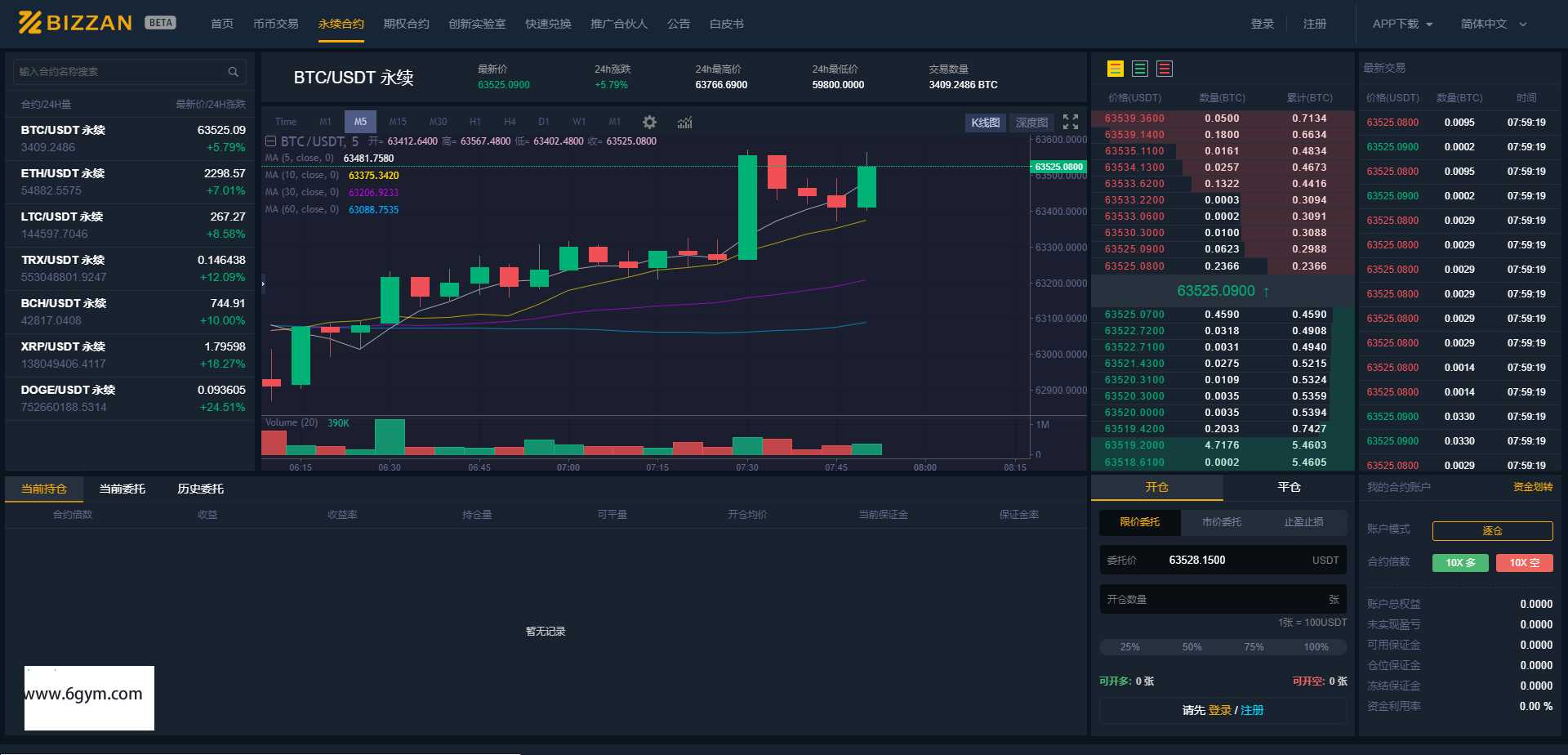
Task: Expand APP下载 dropdown menu
Action: pos(1402,25)
